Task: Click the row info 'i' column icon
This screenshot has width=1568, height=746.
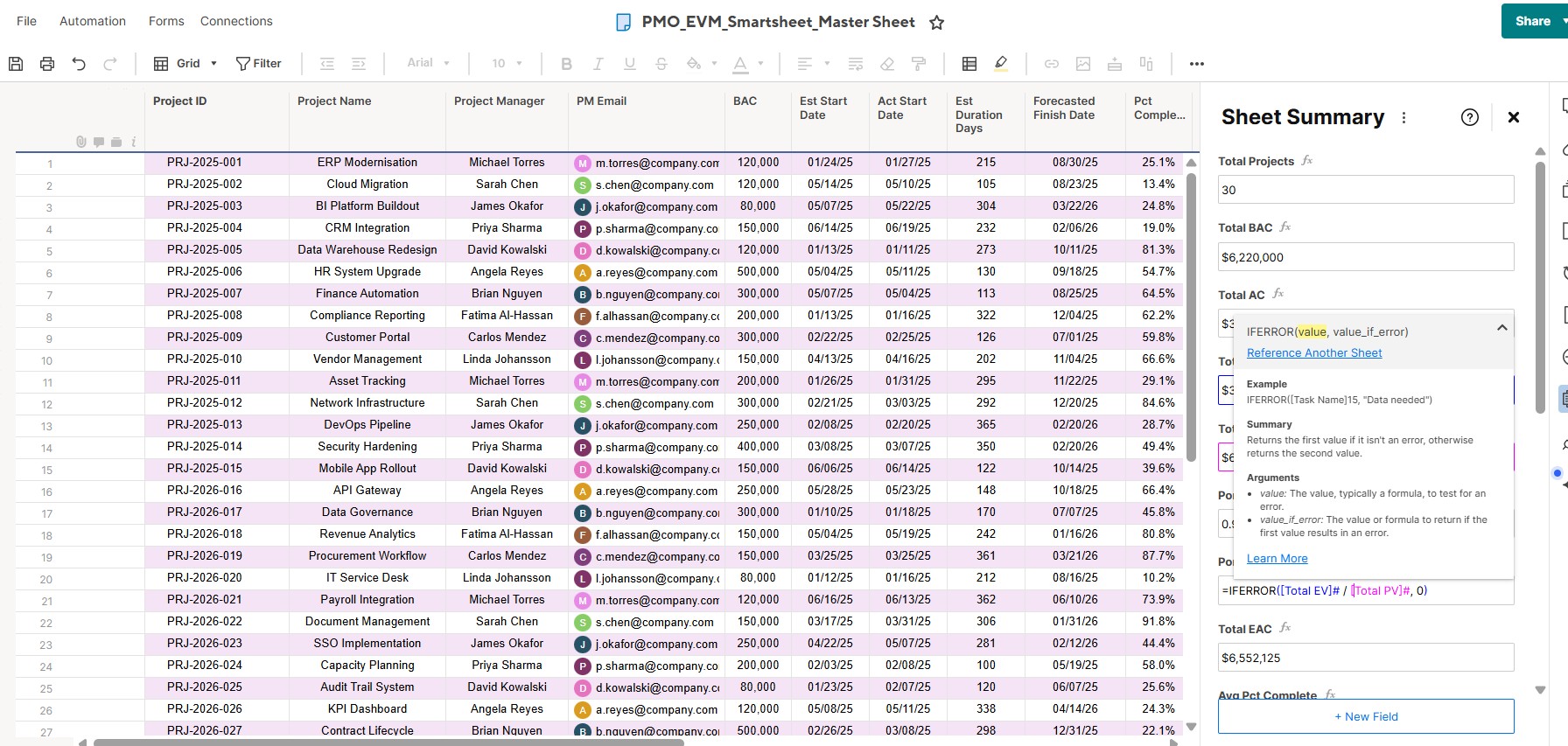Action: coord(133,142)
